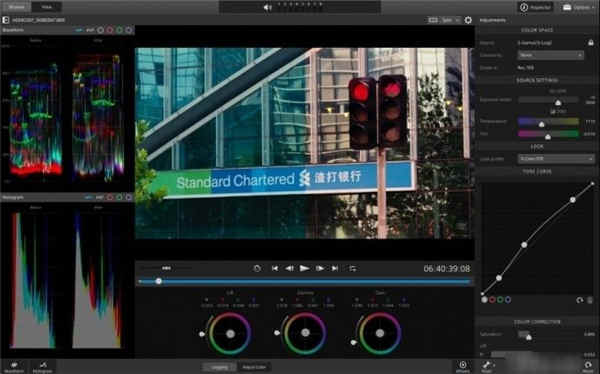The image size is (600, 374).
Task: Select the blue channel under the tone curve
Action: tap(508, 300)
